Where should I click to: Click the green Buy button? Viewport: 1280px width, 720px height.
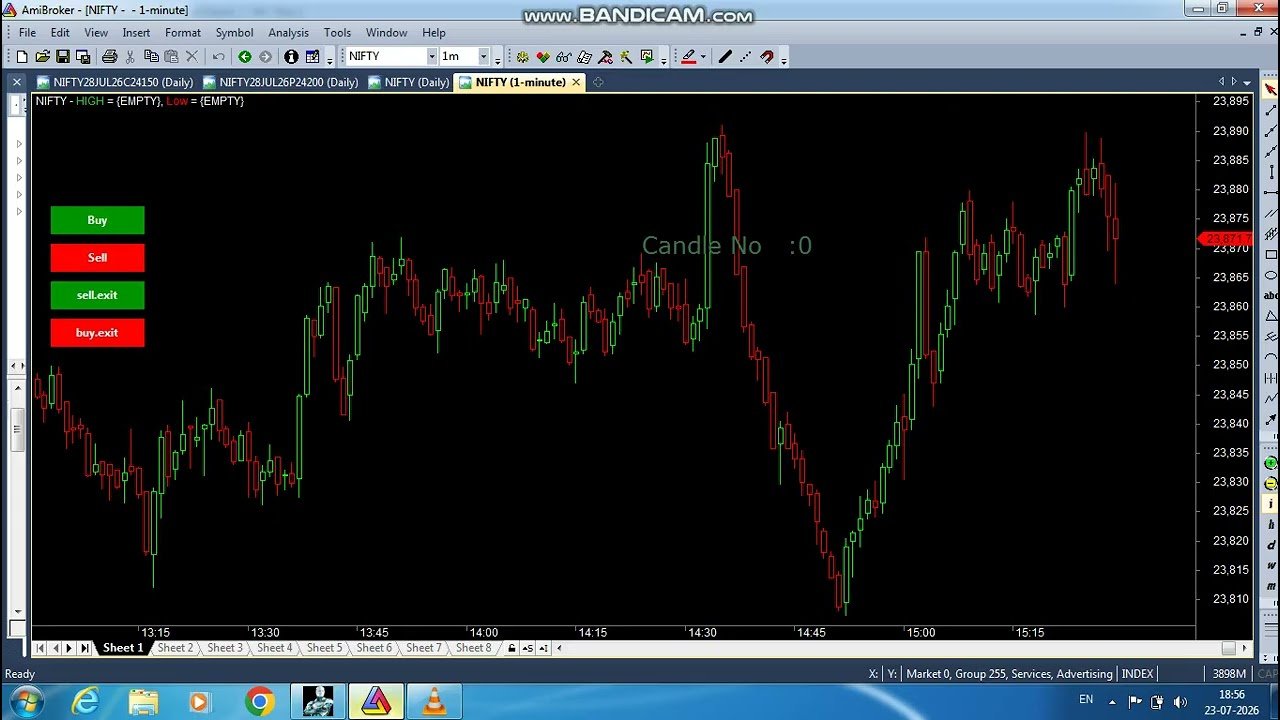click(x=97, y=220)
